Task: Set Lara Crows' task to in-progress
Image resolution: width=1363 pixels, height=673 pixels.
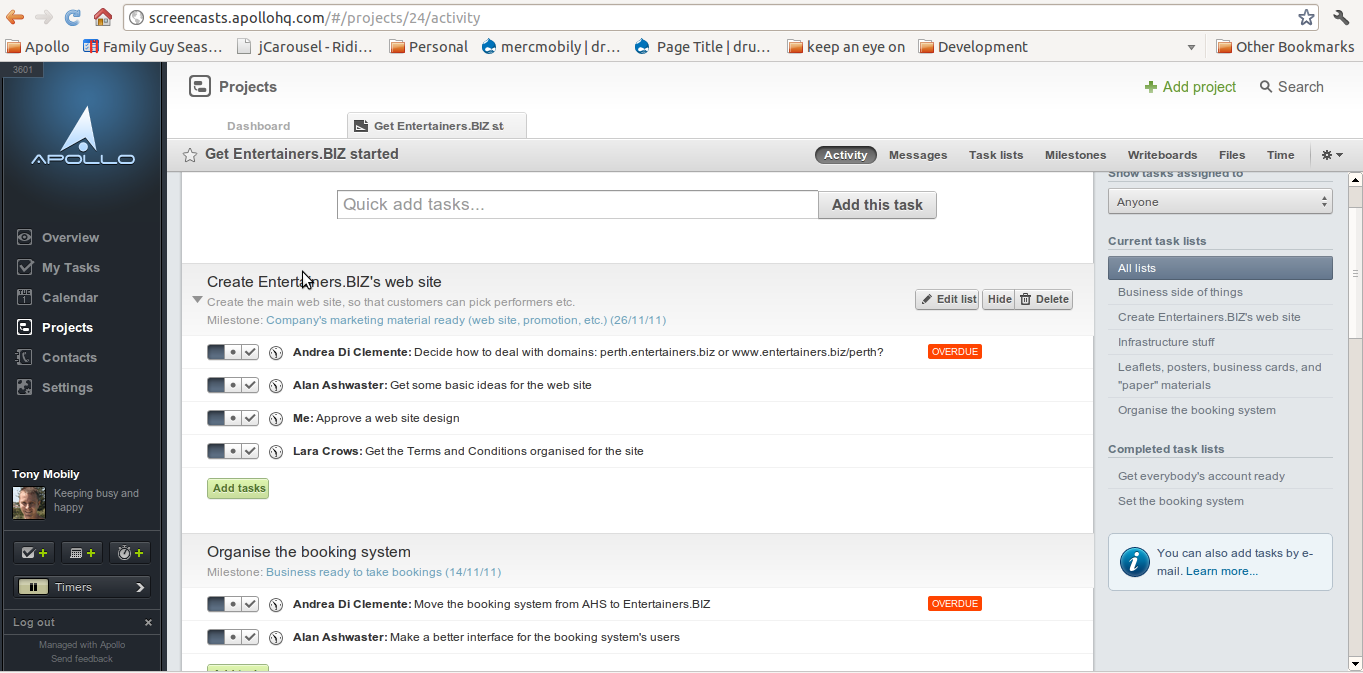Action: pyautogui.click(x=232, y=451)
